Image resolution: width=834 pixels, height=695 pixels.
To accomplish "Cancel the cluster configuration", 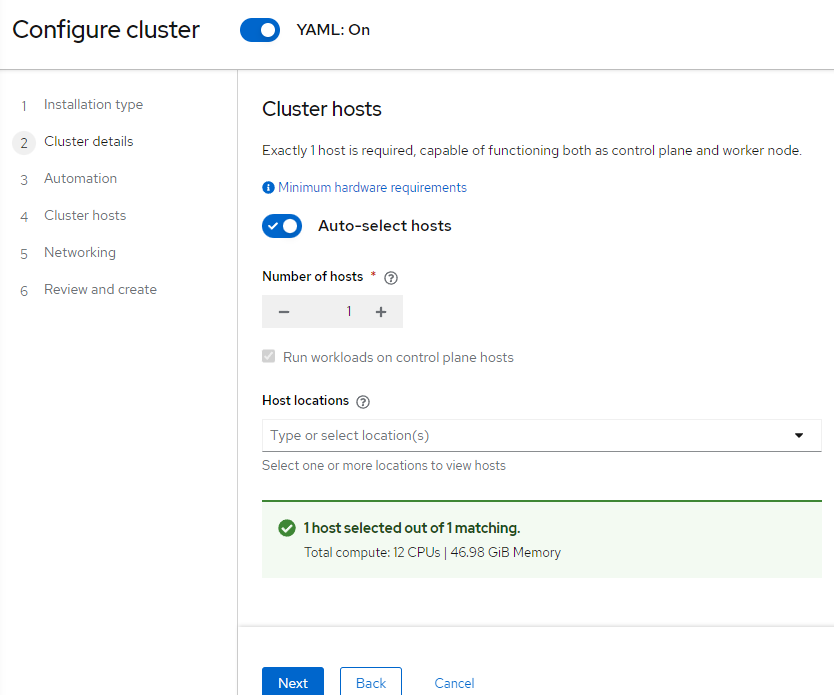I will [x=454, y=683].
